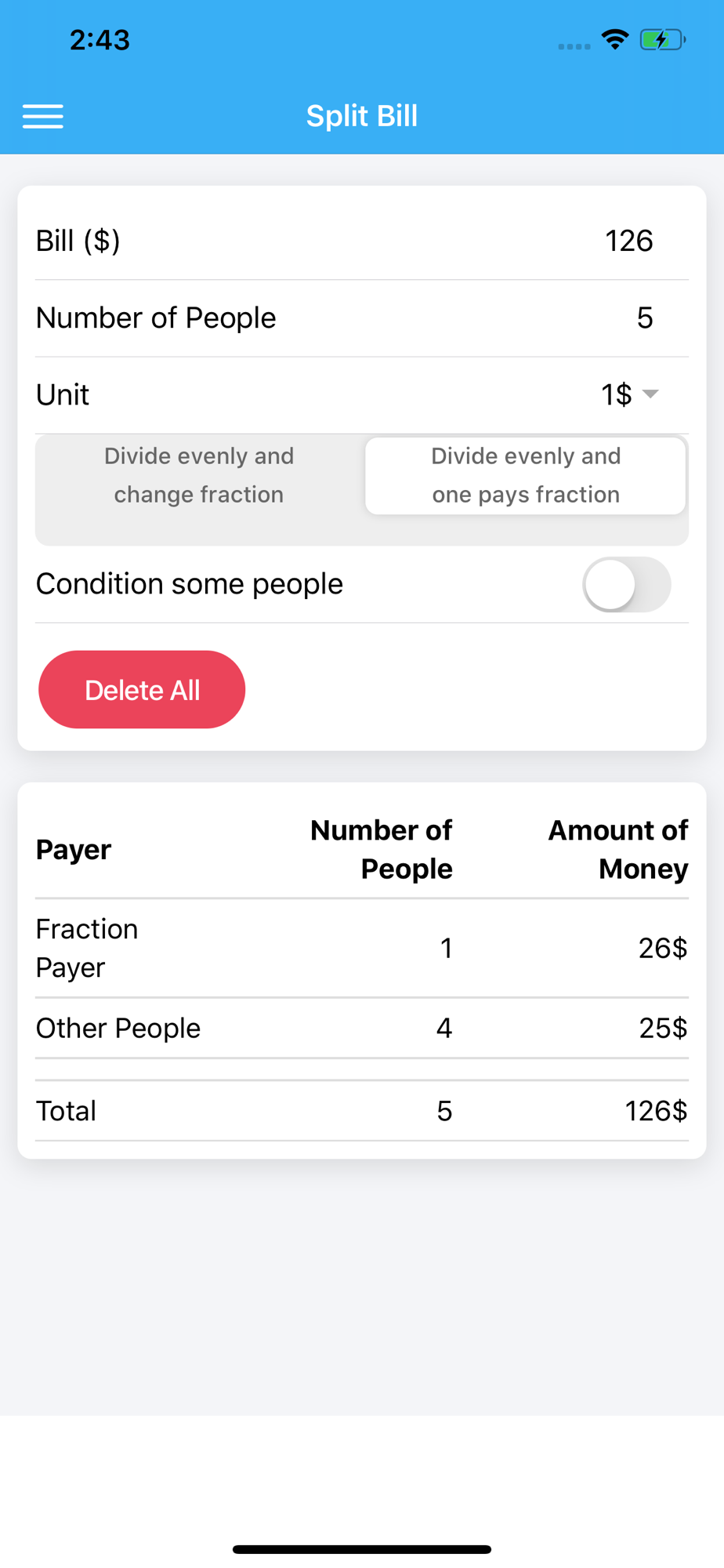This screenshot has height=1568, width=724.
Task: Select Divide evenly and change fraction
Action: [x=199, y=476]
